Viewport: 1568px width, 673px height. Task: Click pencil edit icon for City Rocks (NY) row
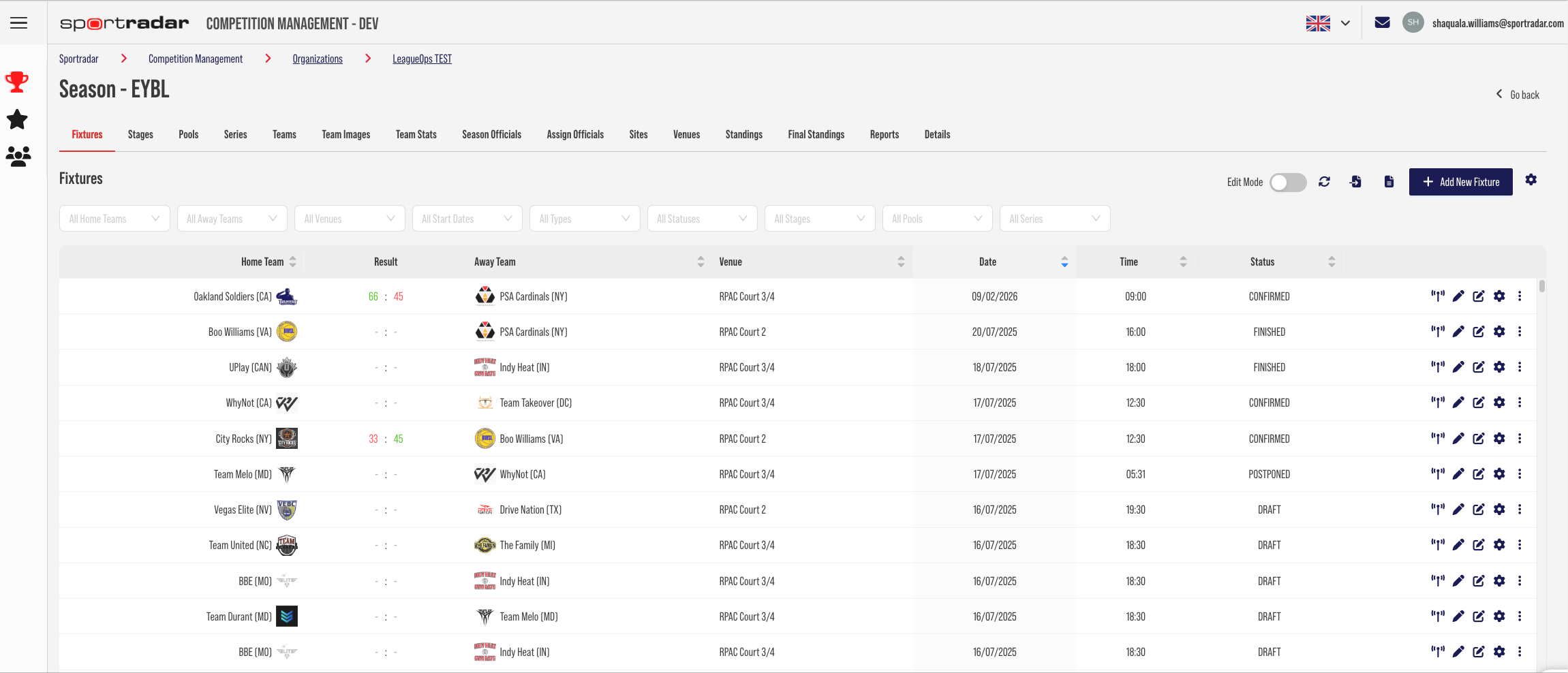(x=1458, y=439)
